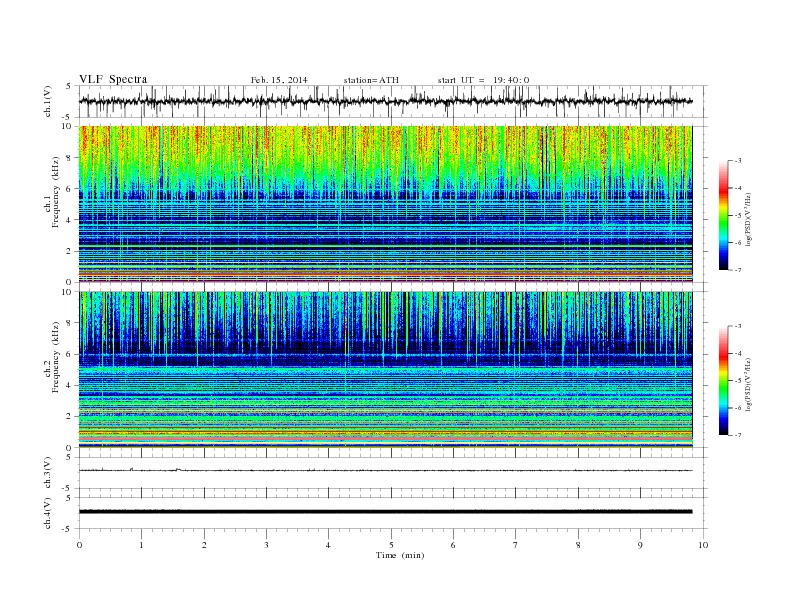Click the ch.1 voltage waveform trace
The image size is (792, 612).
click(385, 101)
